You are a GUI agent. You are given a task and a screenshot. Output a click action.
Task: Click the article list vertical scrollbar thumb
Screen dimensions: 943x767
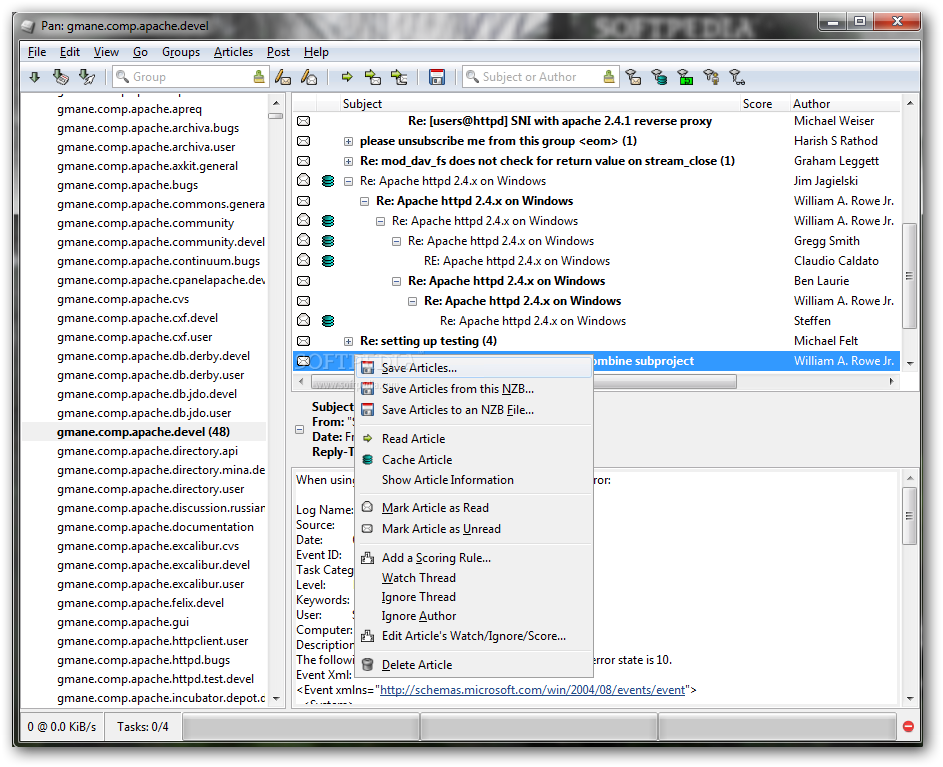tap(909, 276)
